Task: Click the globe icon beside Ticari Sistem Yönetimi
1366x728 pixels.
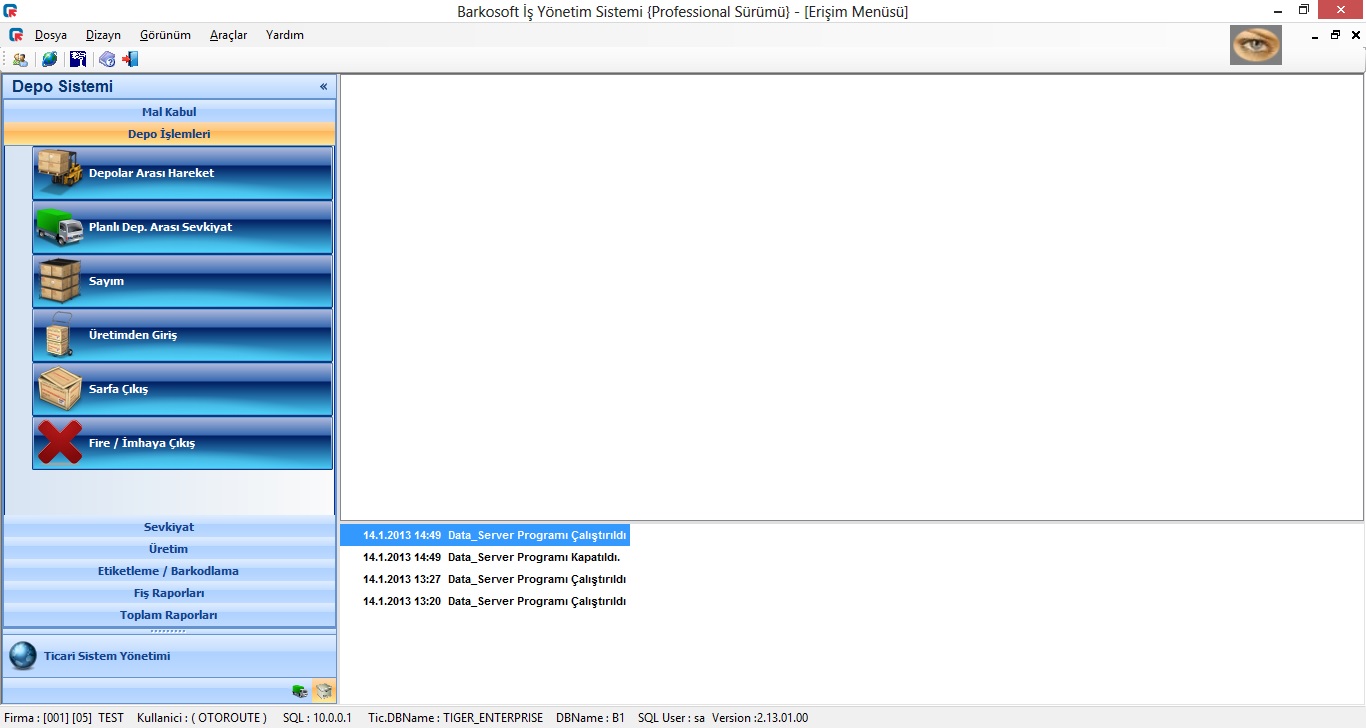Action: click(23, 656)
